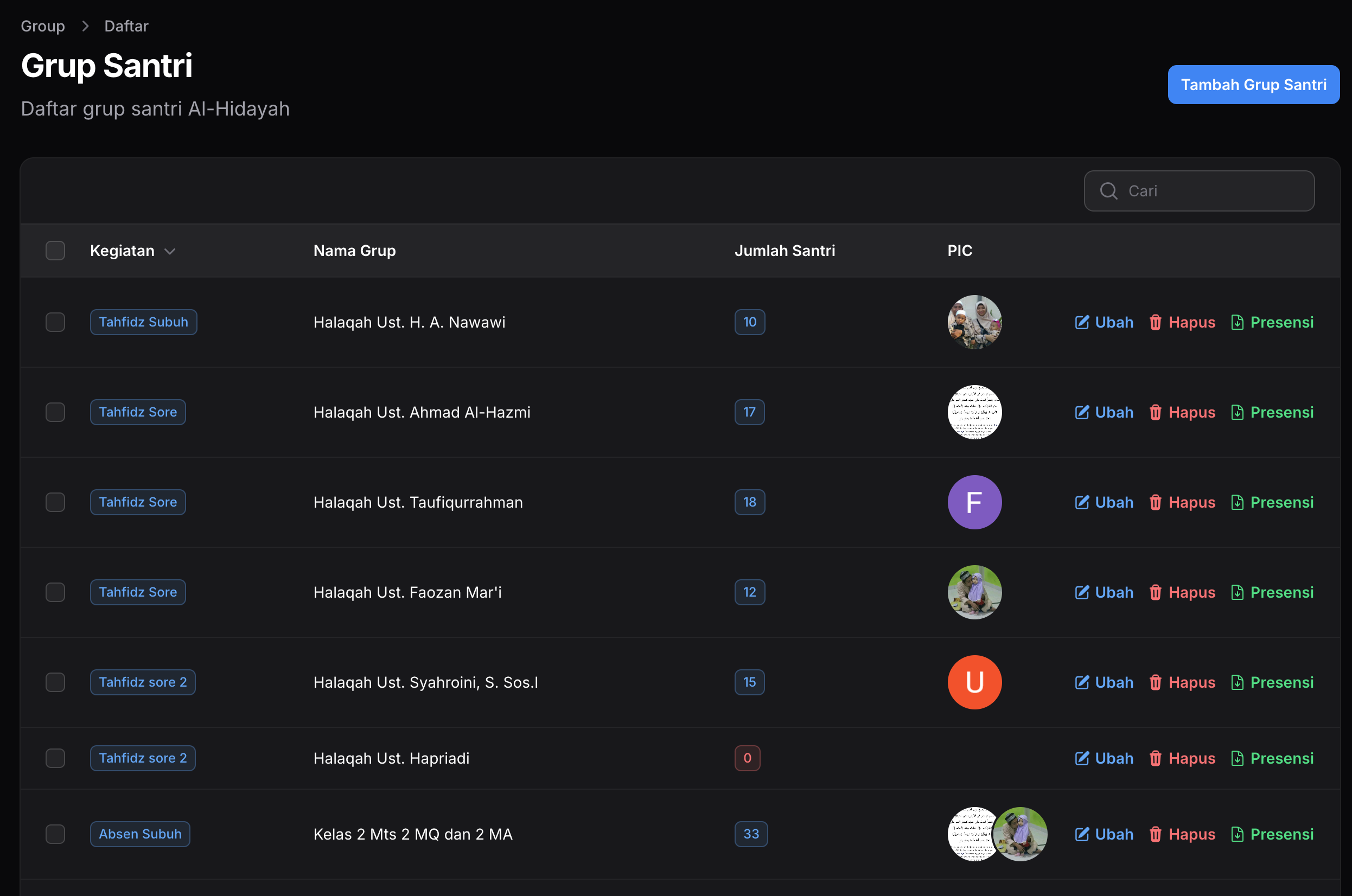
Task: Click the photo avatar in the Nawawi row
Action: tap(974, 322)
